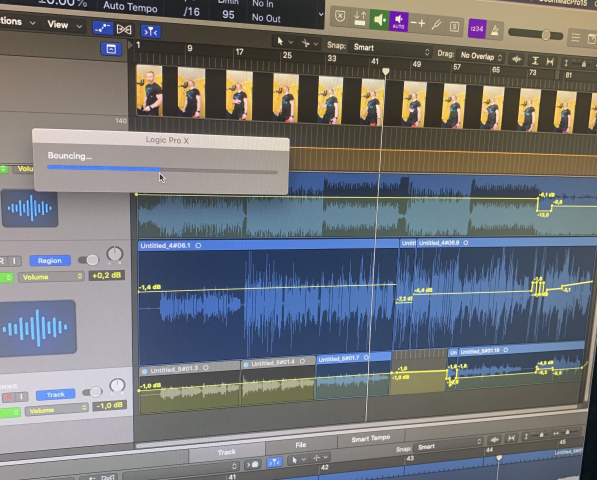Screen dimensions: 597x480
Task: Toggle the switch beside the Region button
Action: coord(88,260)
